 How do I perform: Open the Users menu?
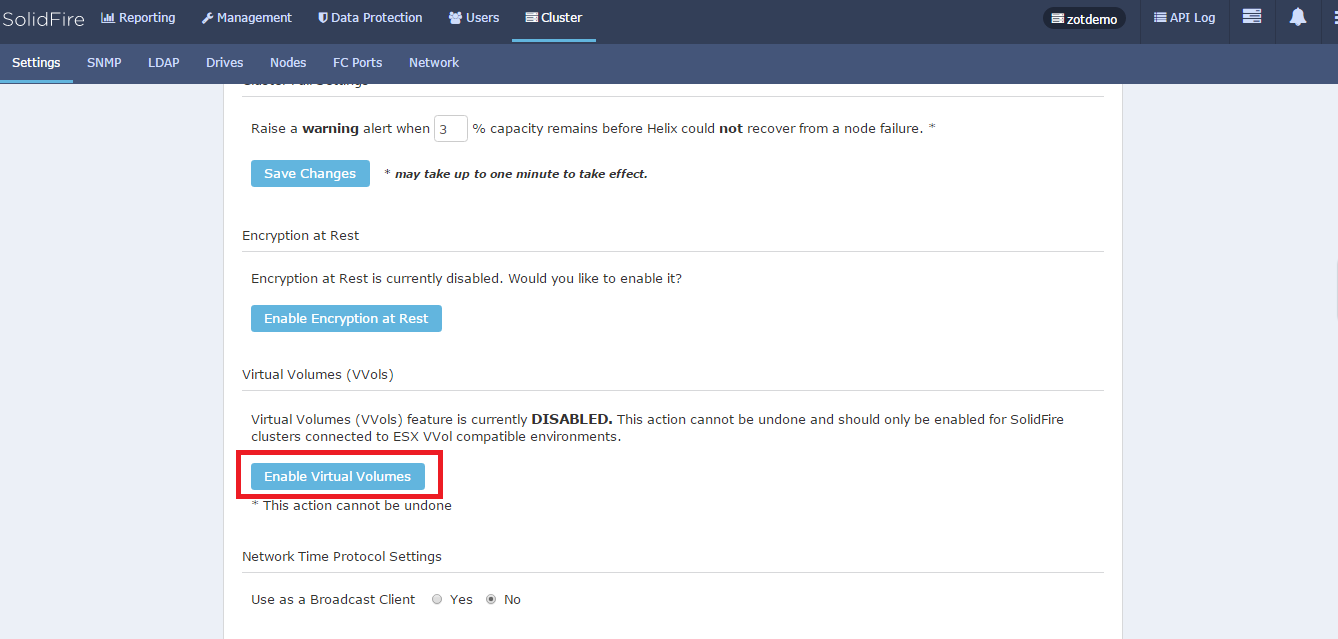tap(474, 18)
